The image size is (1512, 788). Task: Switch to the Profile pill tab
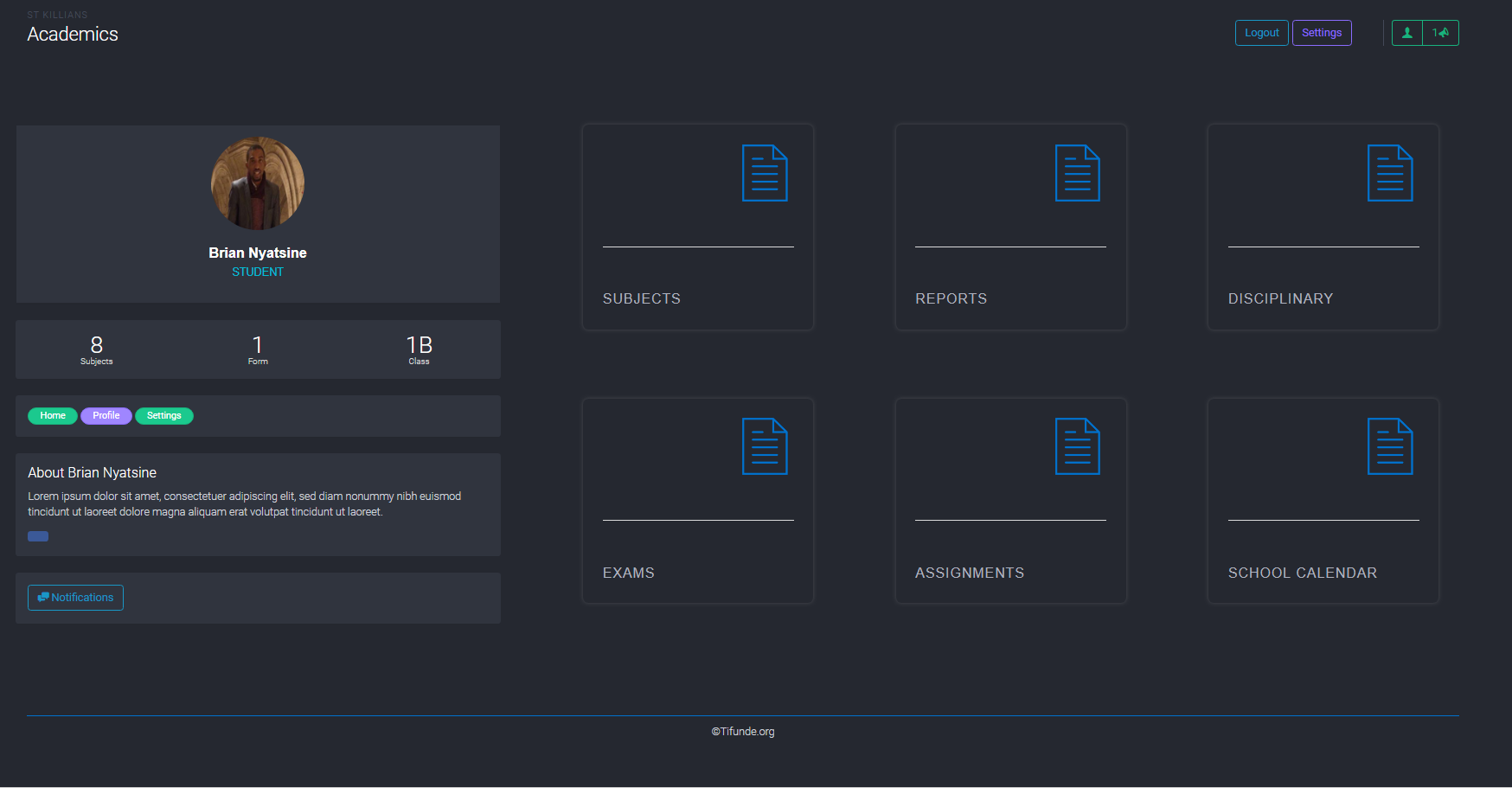click(x=106, y=416)
